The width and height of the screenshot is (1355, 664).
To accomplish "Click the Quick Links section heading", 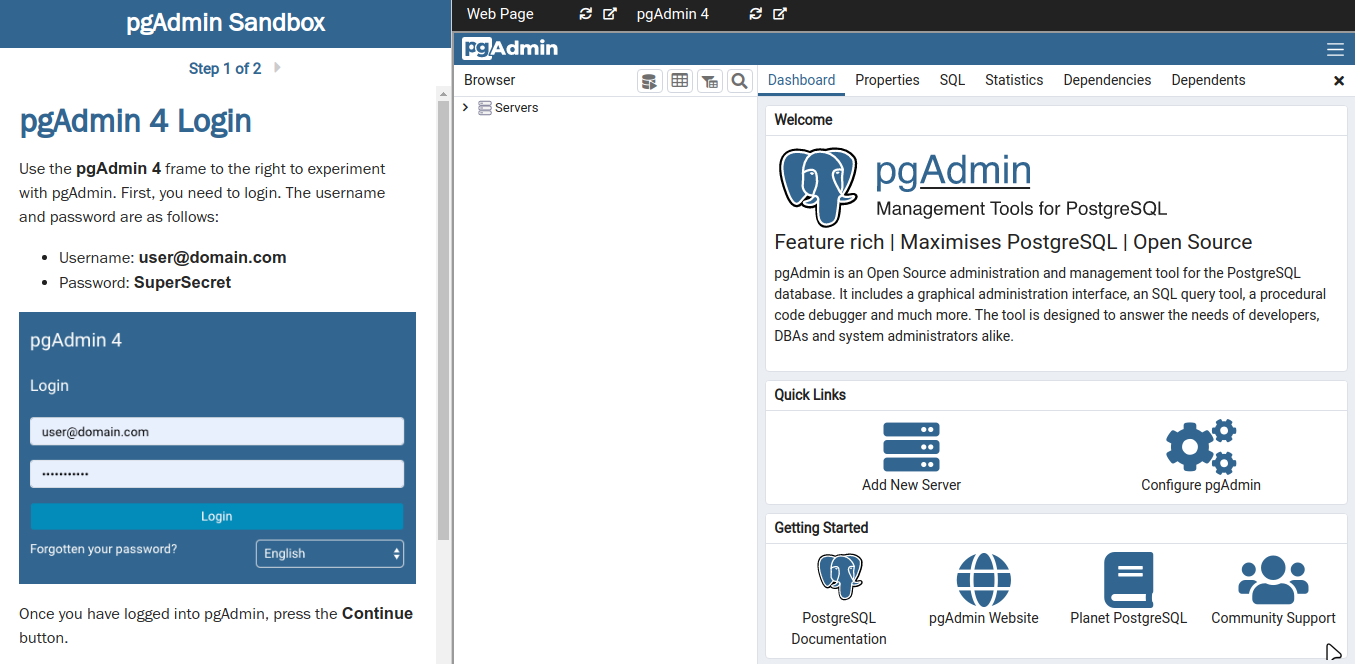I will 810,395.
